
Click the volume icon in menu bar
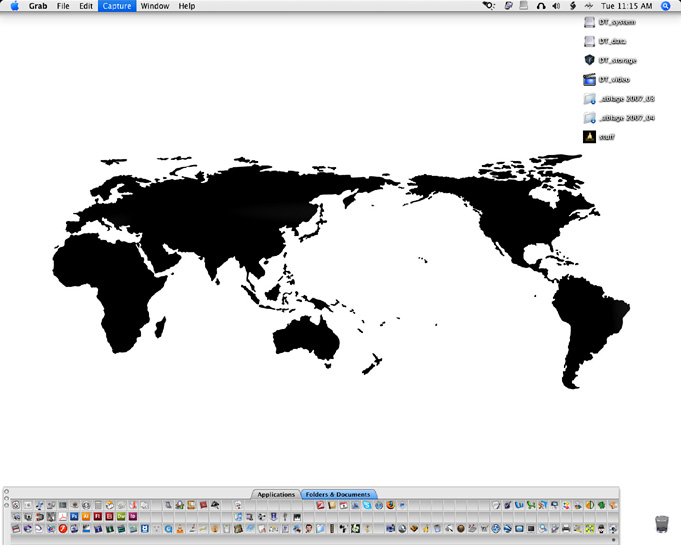556,6
